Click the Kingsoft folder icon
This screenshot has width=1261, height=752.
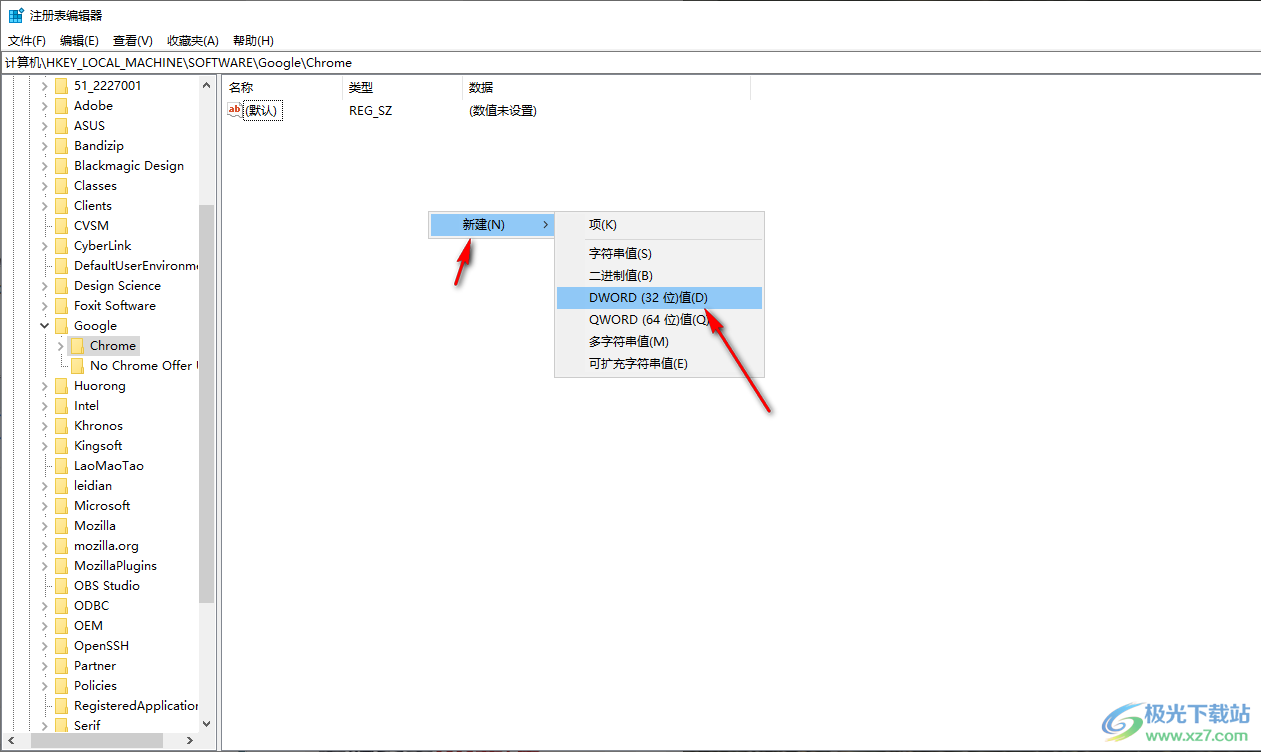point(62,446)
